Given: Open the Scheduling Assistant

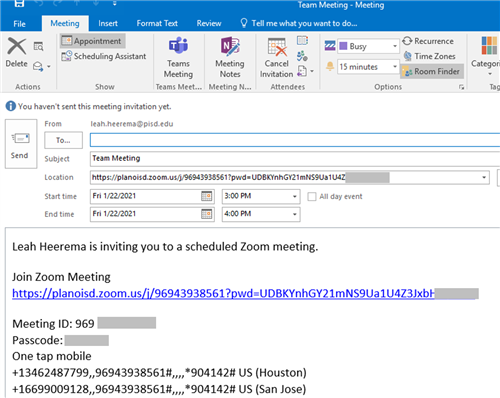Looking at the screenshot, I should click(104, 56).
